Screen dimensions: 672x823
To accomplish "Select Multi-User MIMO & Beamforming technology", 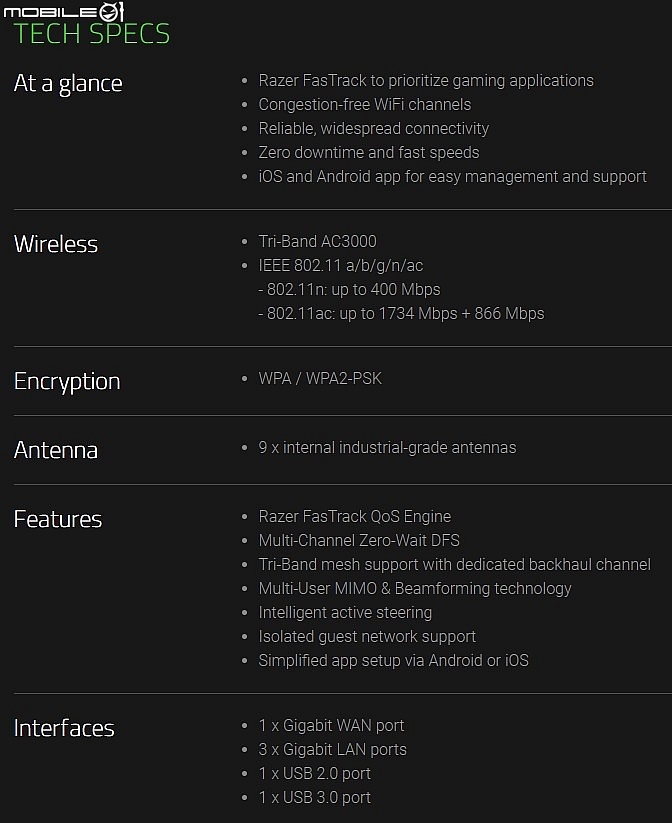I will pos(415,588).
